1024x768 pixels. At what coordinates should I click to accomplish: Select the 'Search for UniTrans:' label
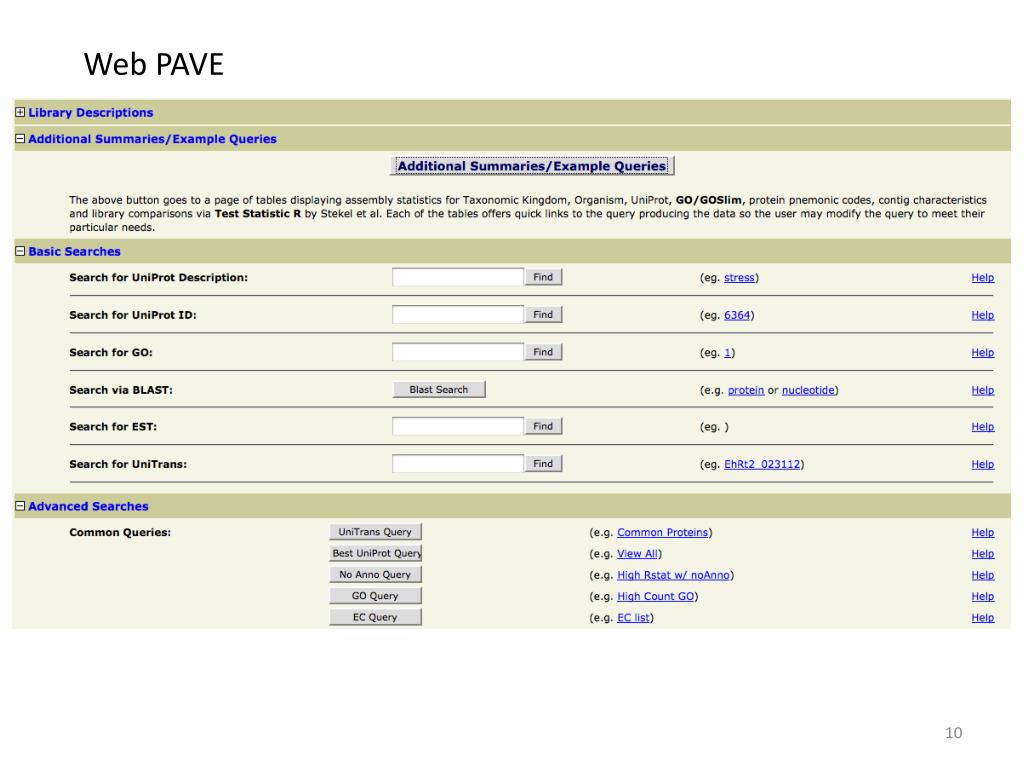tap(128, 464)
